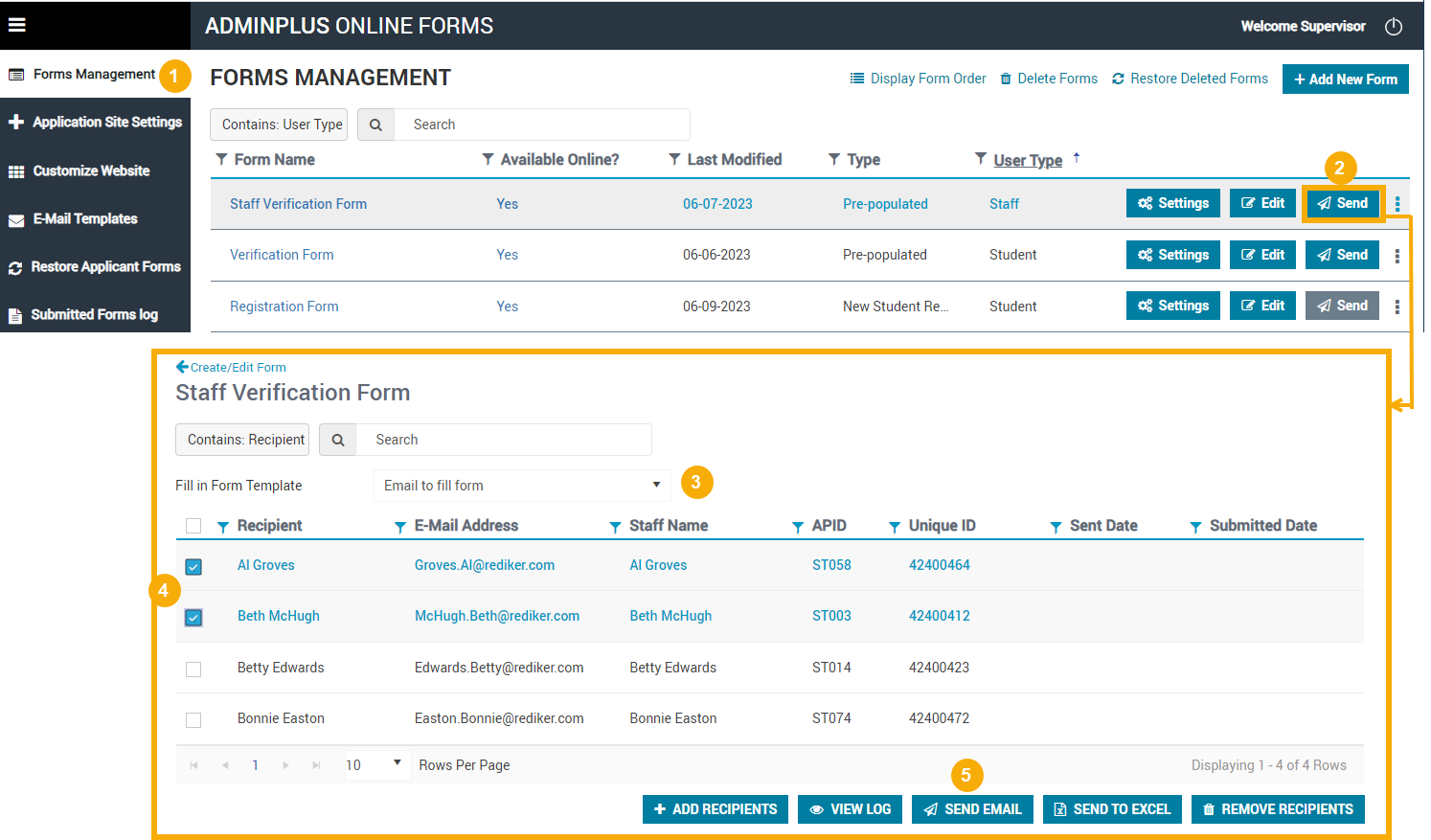
Task: Click the Type column filter icon
Action: click(834, 159)
